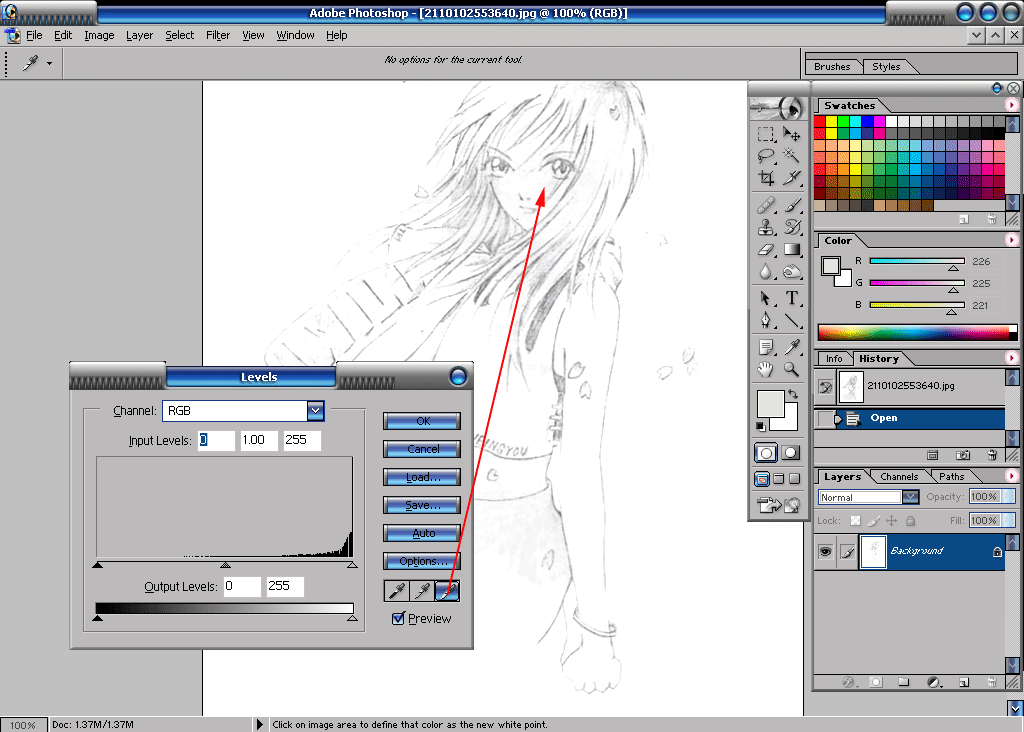Select the Hand tool
The width and height of the screenshot is (1024, 732).
click(x=766, y=370)
